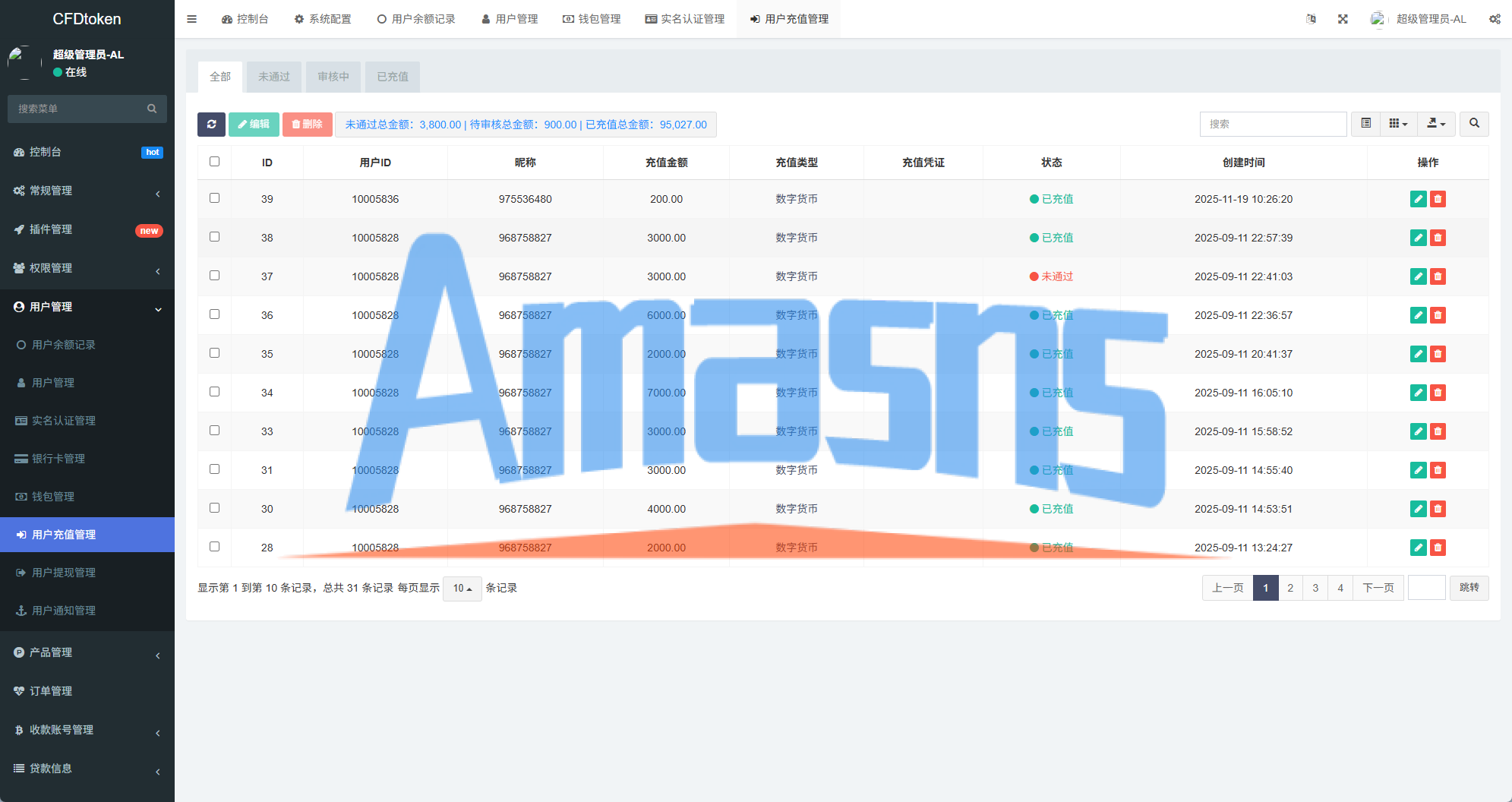
Task: Toggle the sidebar hamburger menu icon
Action: point(191,19)
